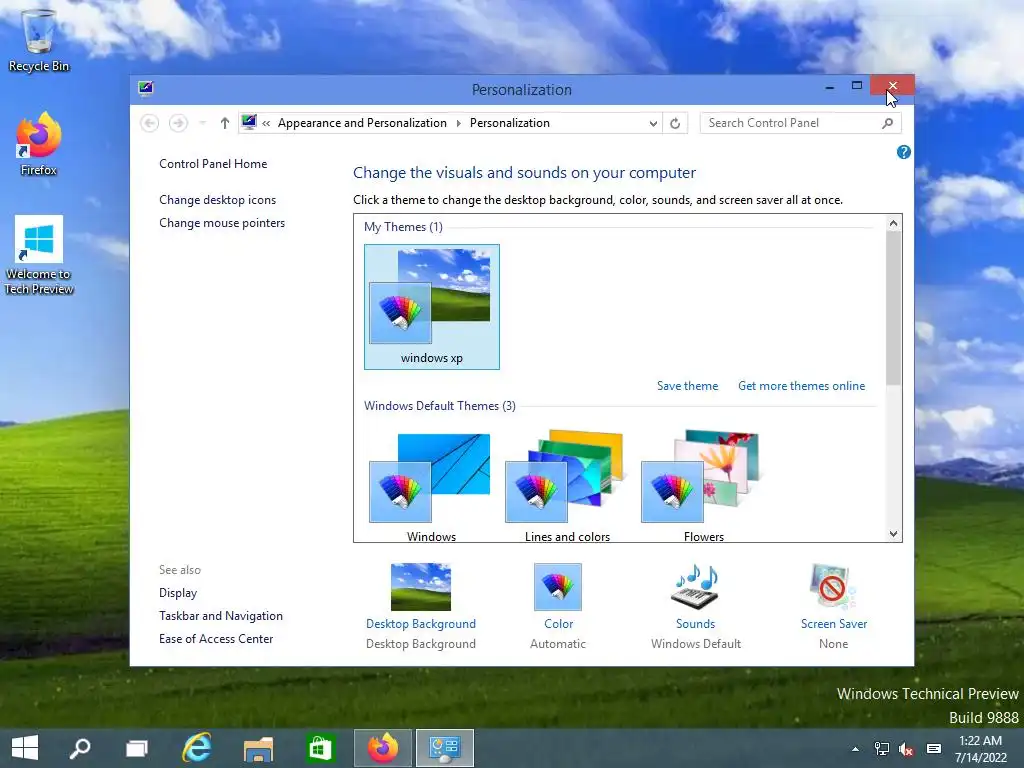Image resolution: width=1024 pixels, height=768 pixels.
Task: Open the notifications tray icon
Action: (x=934, y=749)
